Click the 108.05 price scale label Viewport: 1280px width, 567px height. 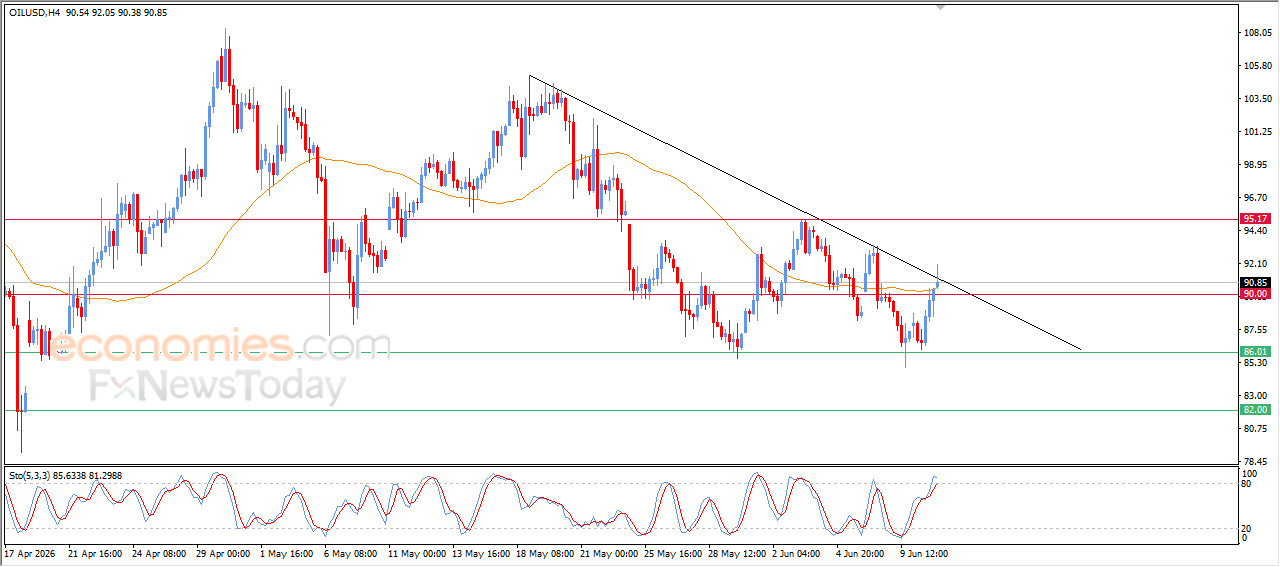click(x=1256, y=33)
